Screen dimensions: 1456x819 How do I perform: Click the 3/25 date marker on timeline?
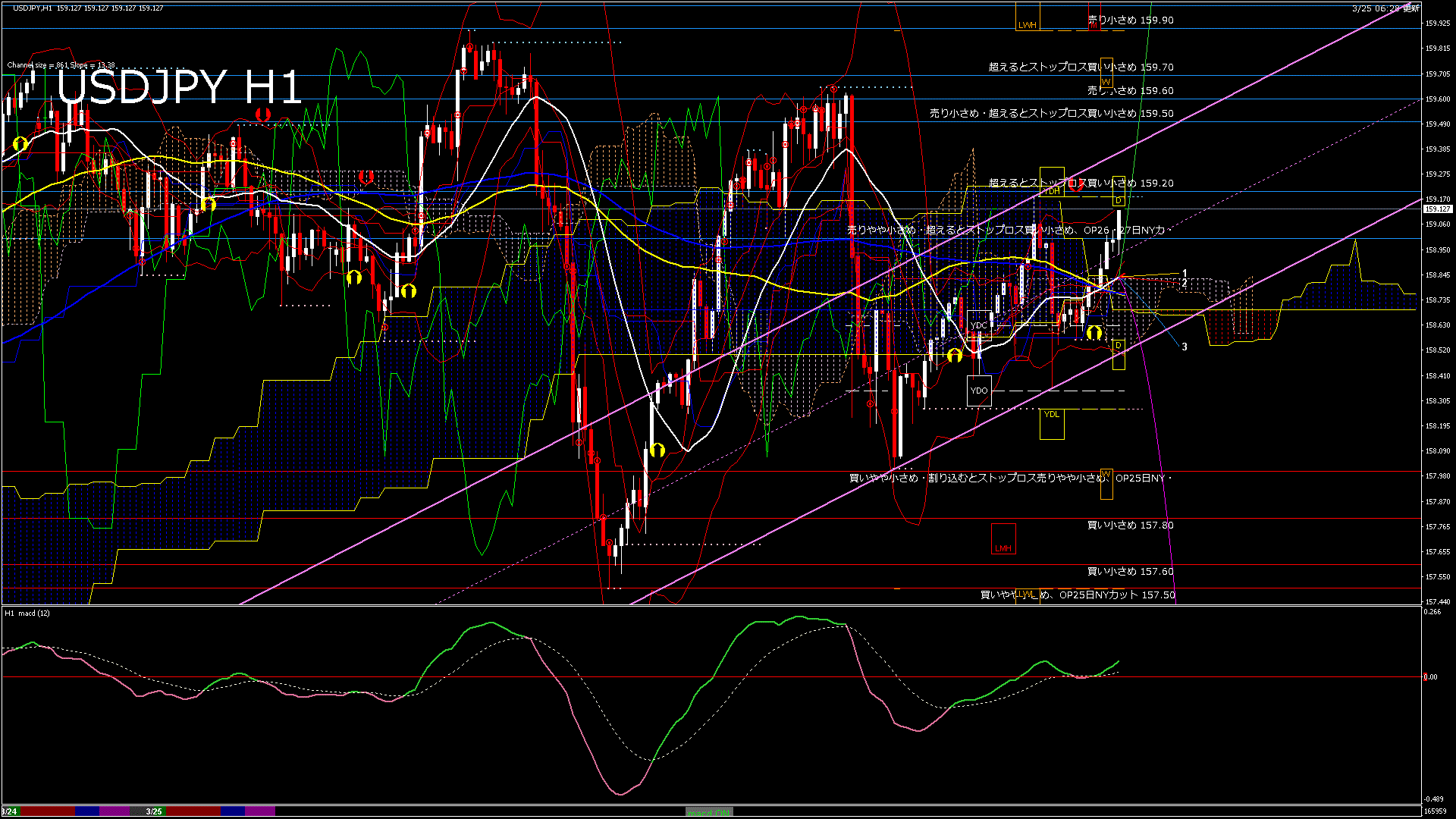154,811
